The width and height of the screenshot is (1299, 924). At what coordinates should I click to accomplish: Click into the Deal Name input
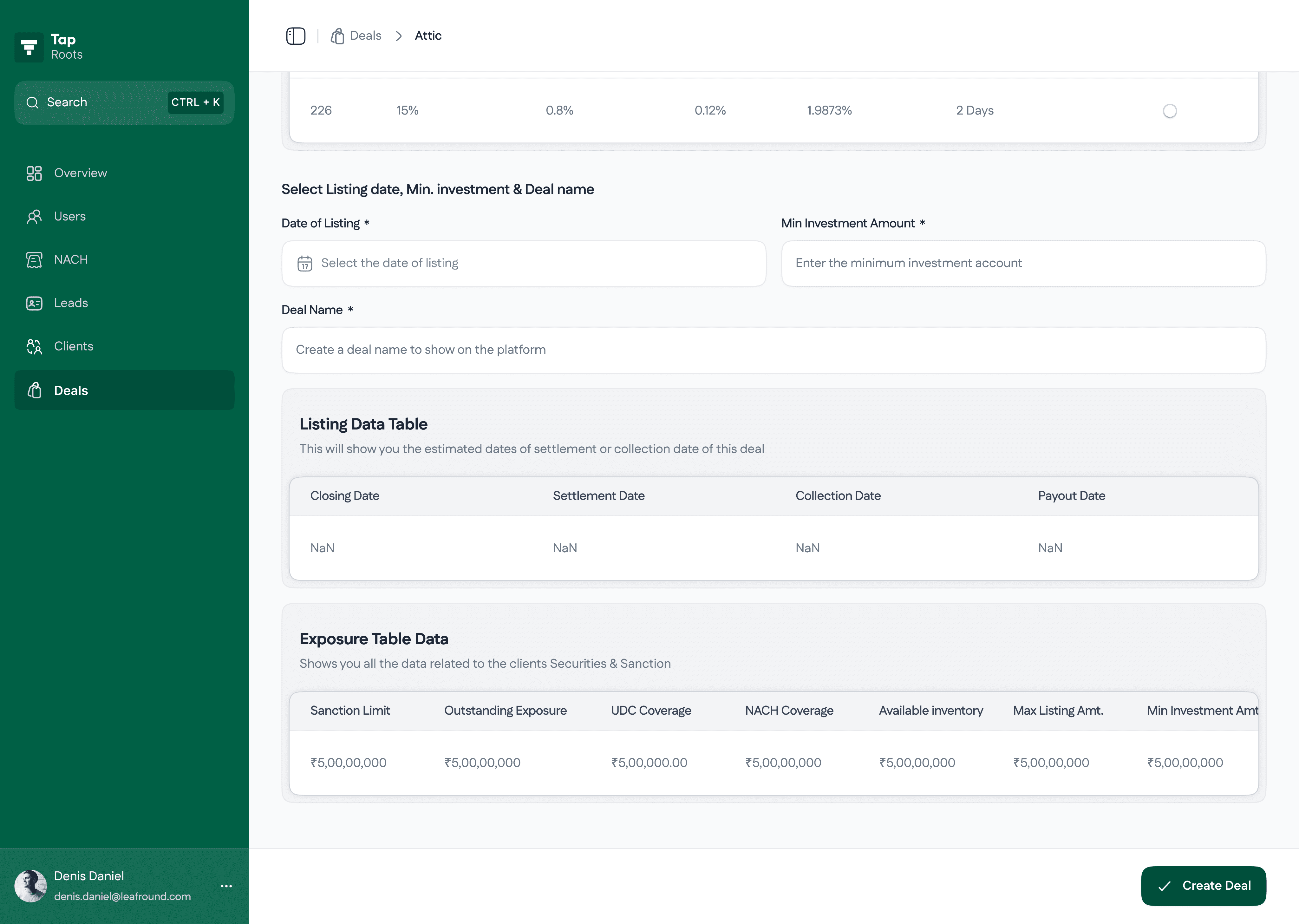[x=774, y=350]
